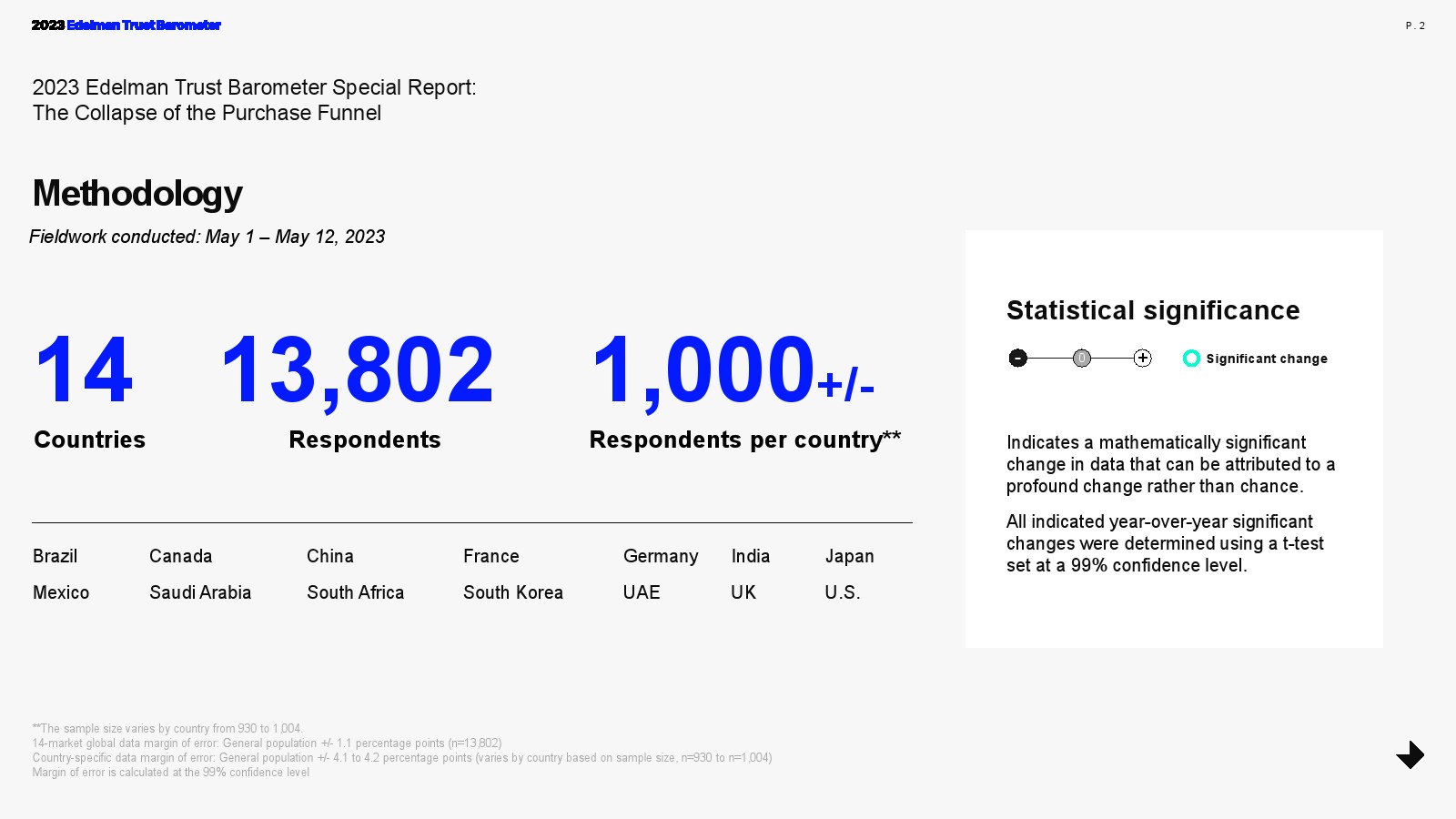Screen dimensions: 1456x819
Task: Click the 13,802 respondents number
Action: tap(358, 370)
